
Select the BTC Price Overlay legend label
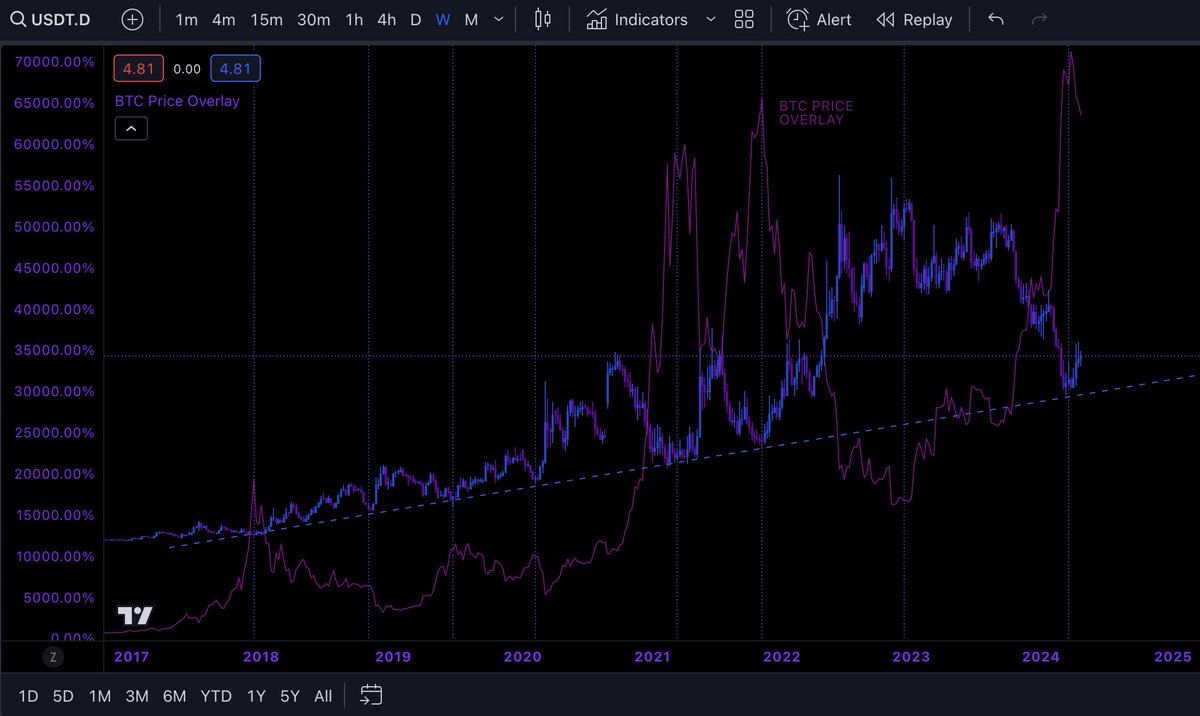pos(177,100)
